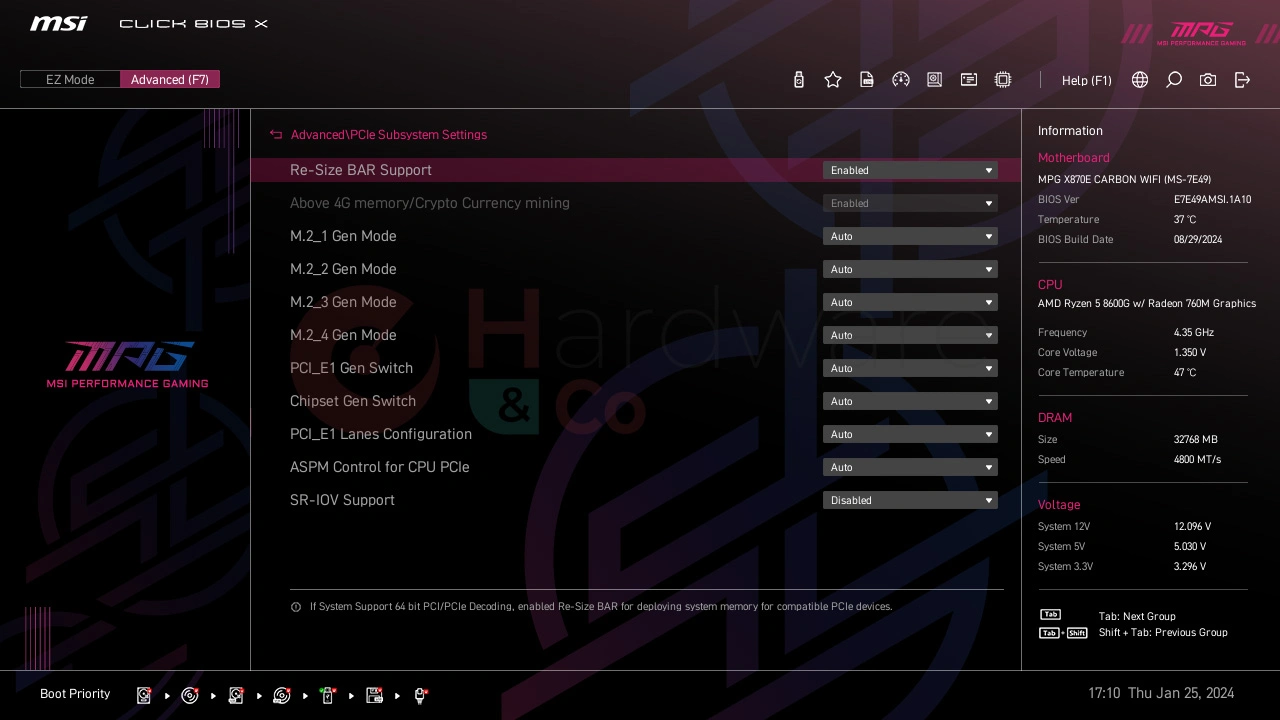The height and width of the screenshot is (720, 1280).
Task: Open the M.2_3 Gen Mode dropdown
Action: (910, 302)
